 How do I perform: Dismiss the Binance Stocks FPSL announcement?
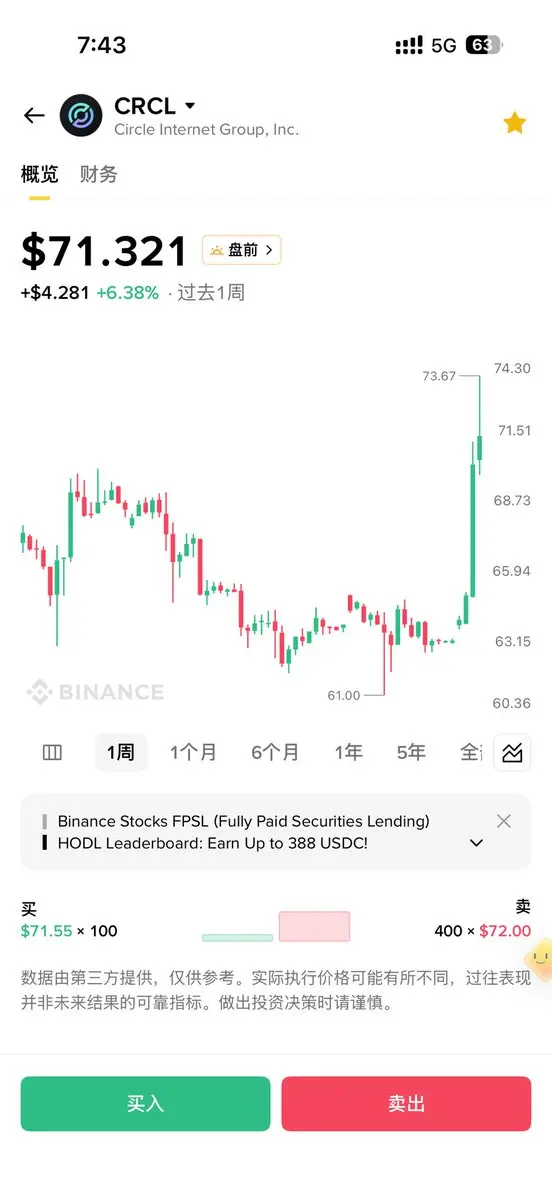tap(504, 821)
